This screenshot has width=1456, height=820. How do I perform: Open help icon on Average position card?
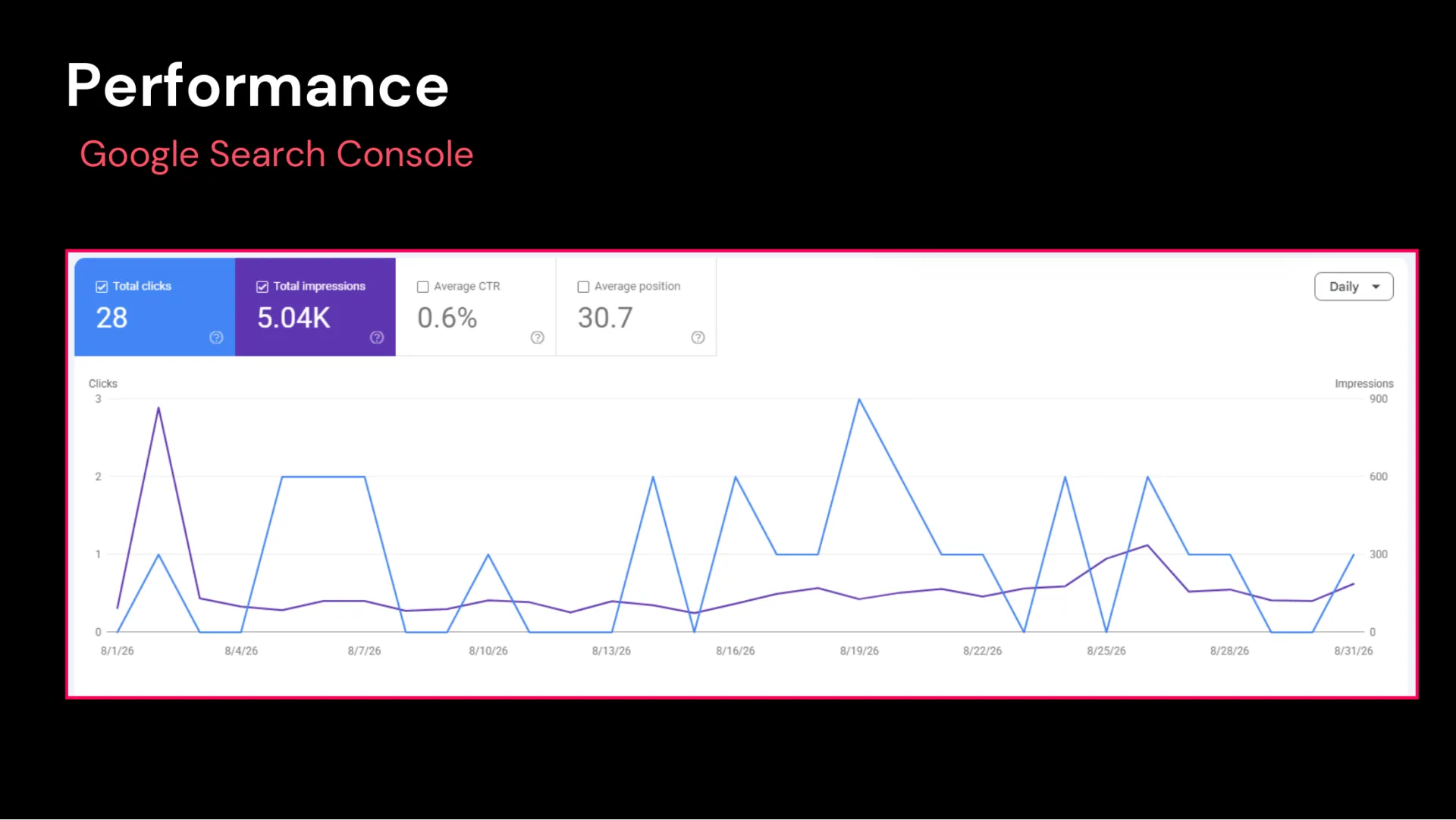[x=698, y=338]
